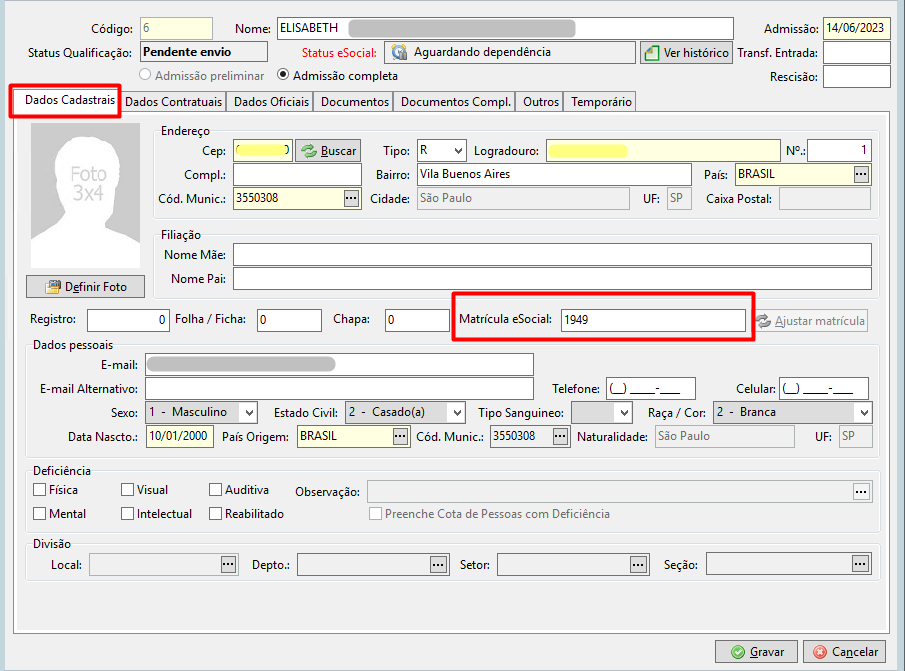Click the Folha / Ficha field
The width and height of the screenshot is (905, 671).
[x=289, y=320]
